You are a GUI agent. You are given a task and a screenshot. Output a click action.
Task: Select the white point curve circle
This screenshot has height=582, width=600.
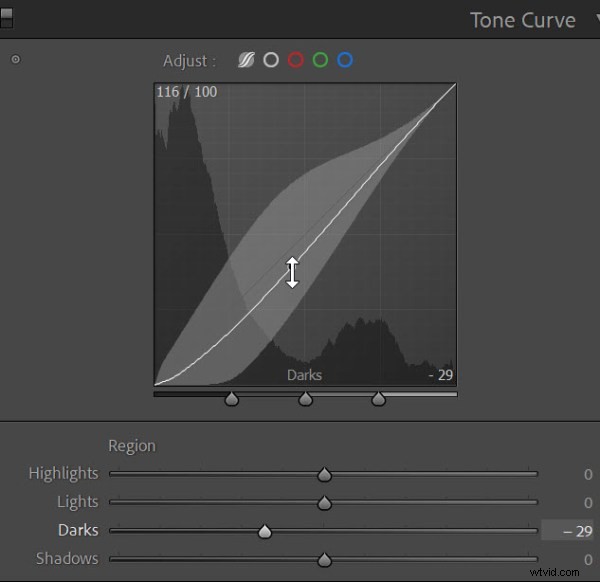tap(271, 60)
